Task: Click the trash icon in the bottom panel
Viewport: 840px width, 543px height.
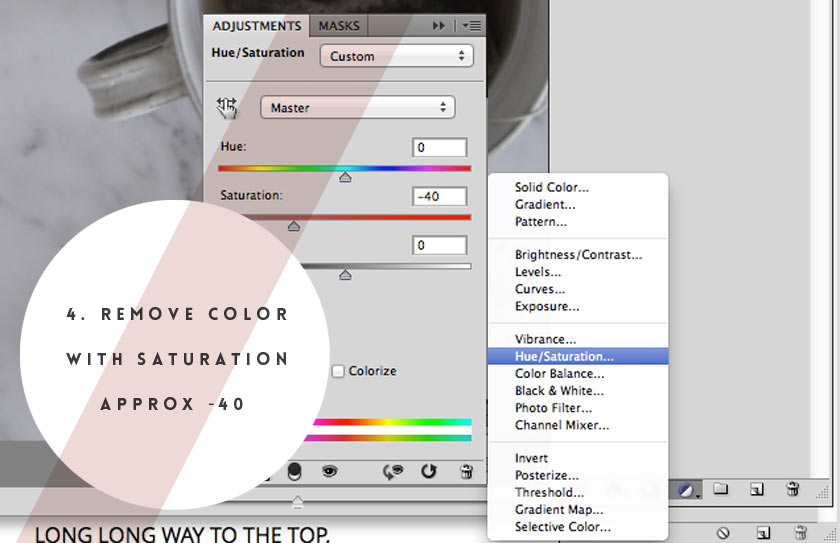Action: point(800,533)
